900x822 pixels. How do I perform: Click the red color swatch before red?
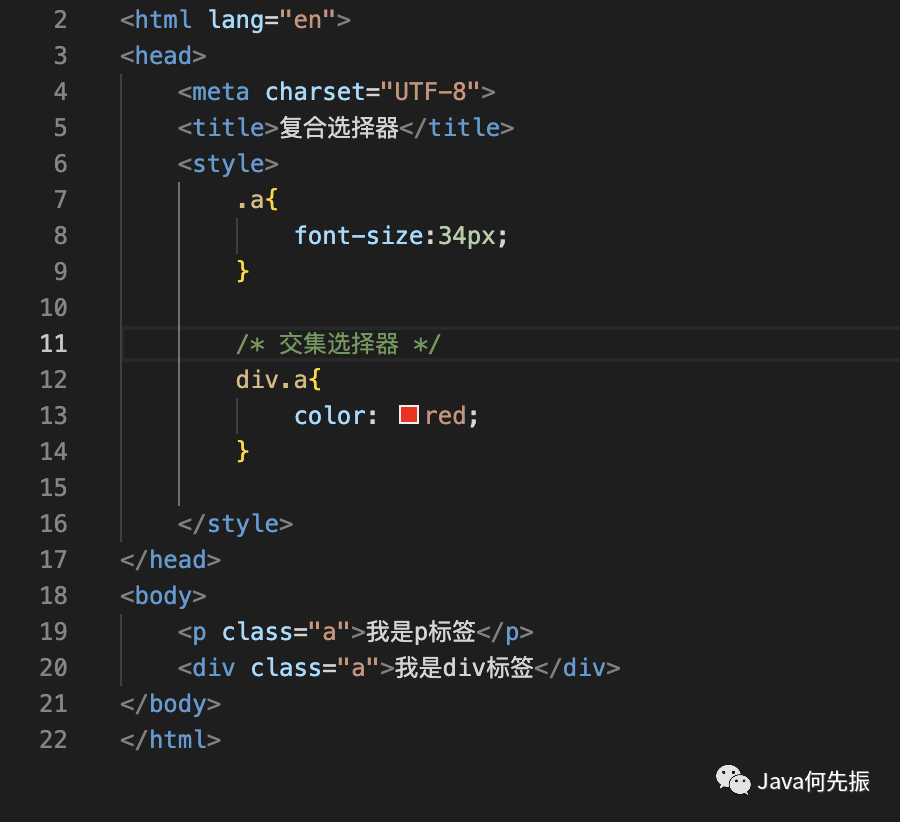coord(409,415)
